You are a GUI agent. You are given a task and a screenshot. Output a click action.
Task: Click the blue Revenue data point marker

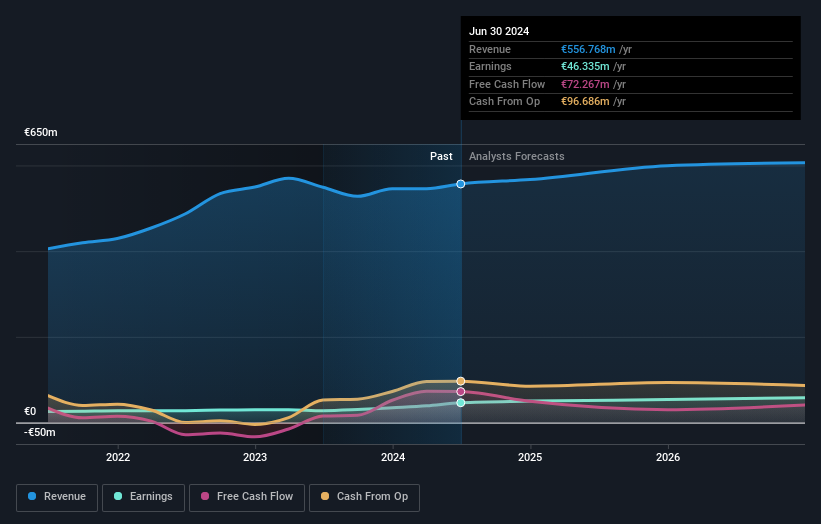461,184
